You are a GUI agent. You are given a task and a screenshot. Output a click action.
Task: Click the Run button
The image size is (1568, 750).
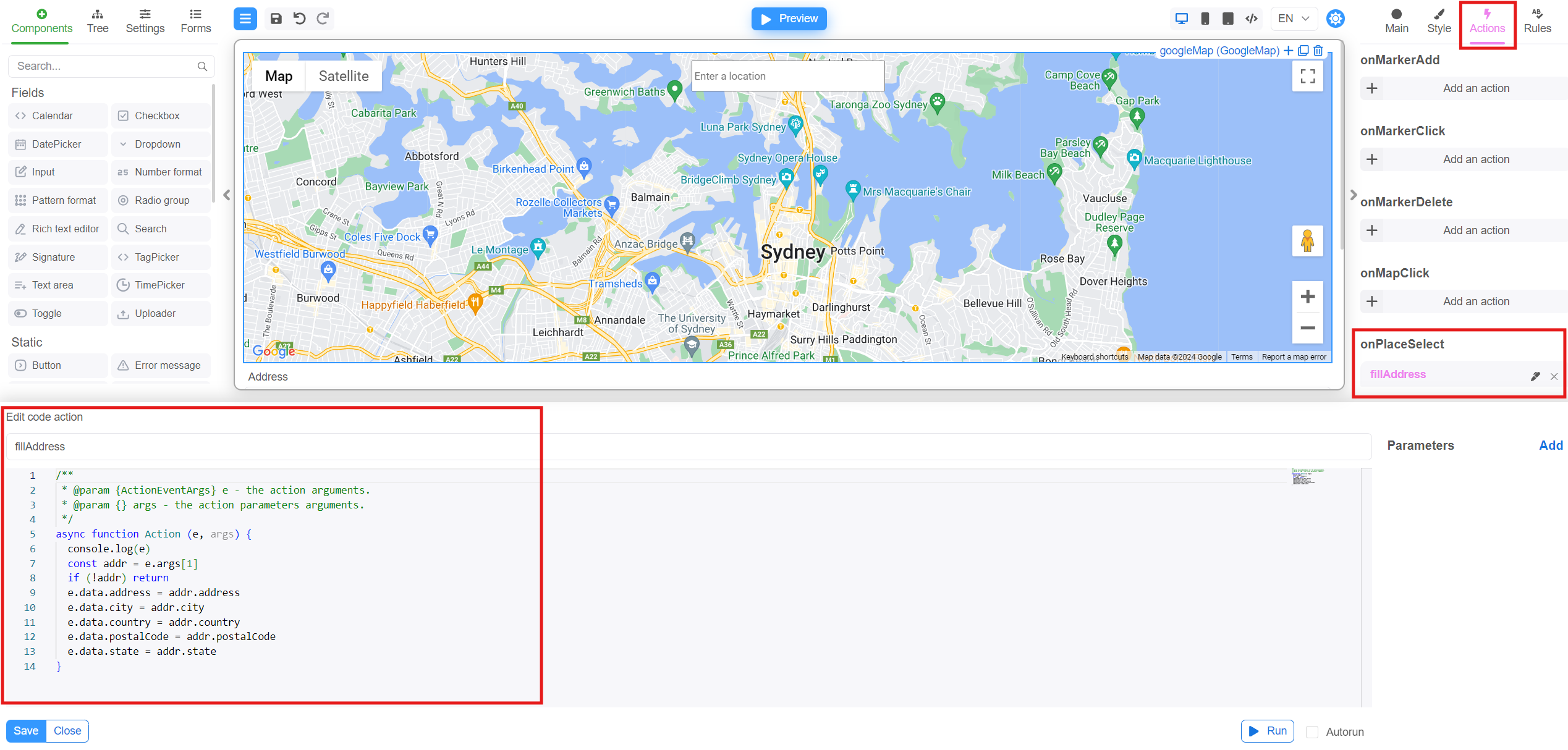coord(1269,731)
